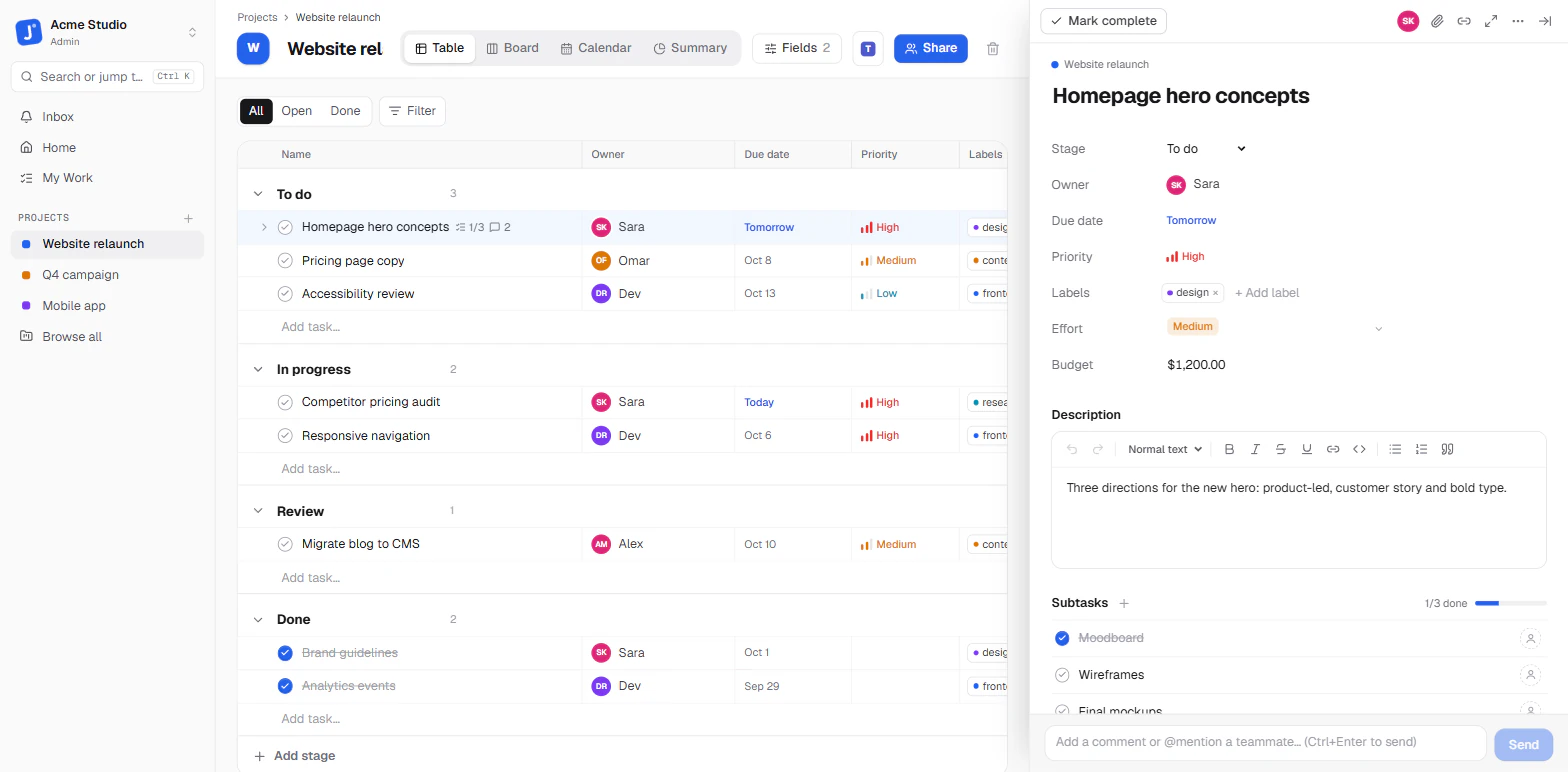The height and width of the screenshot is (772, 1568).
Task: Add a new subtask with plus icon
Action: click(1124, 603)
